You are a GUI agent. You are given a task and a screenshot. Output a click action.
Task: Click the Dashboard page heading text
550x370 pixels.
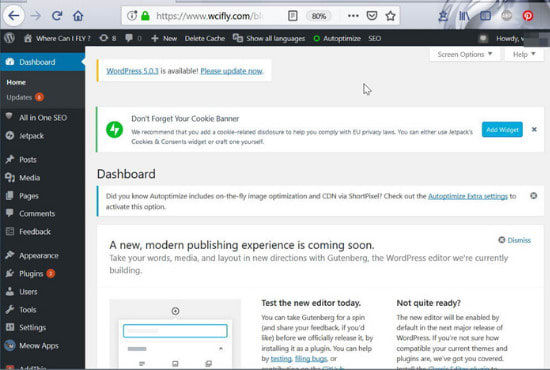(126, 174)
